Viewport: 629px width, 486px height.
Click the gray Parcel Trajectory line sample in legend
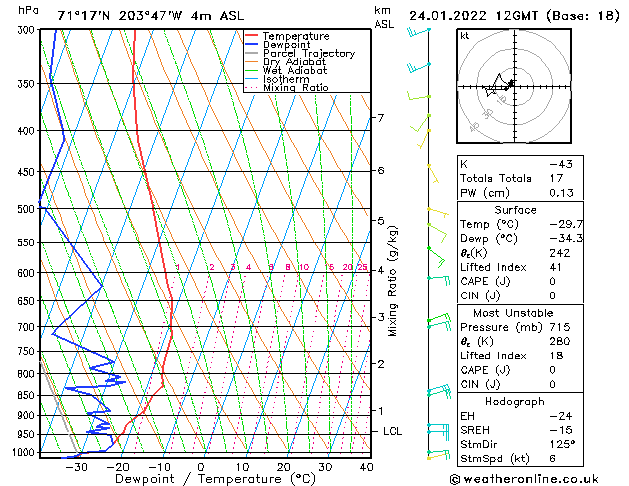tap(252, 53)
